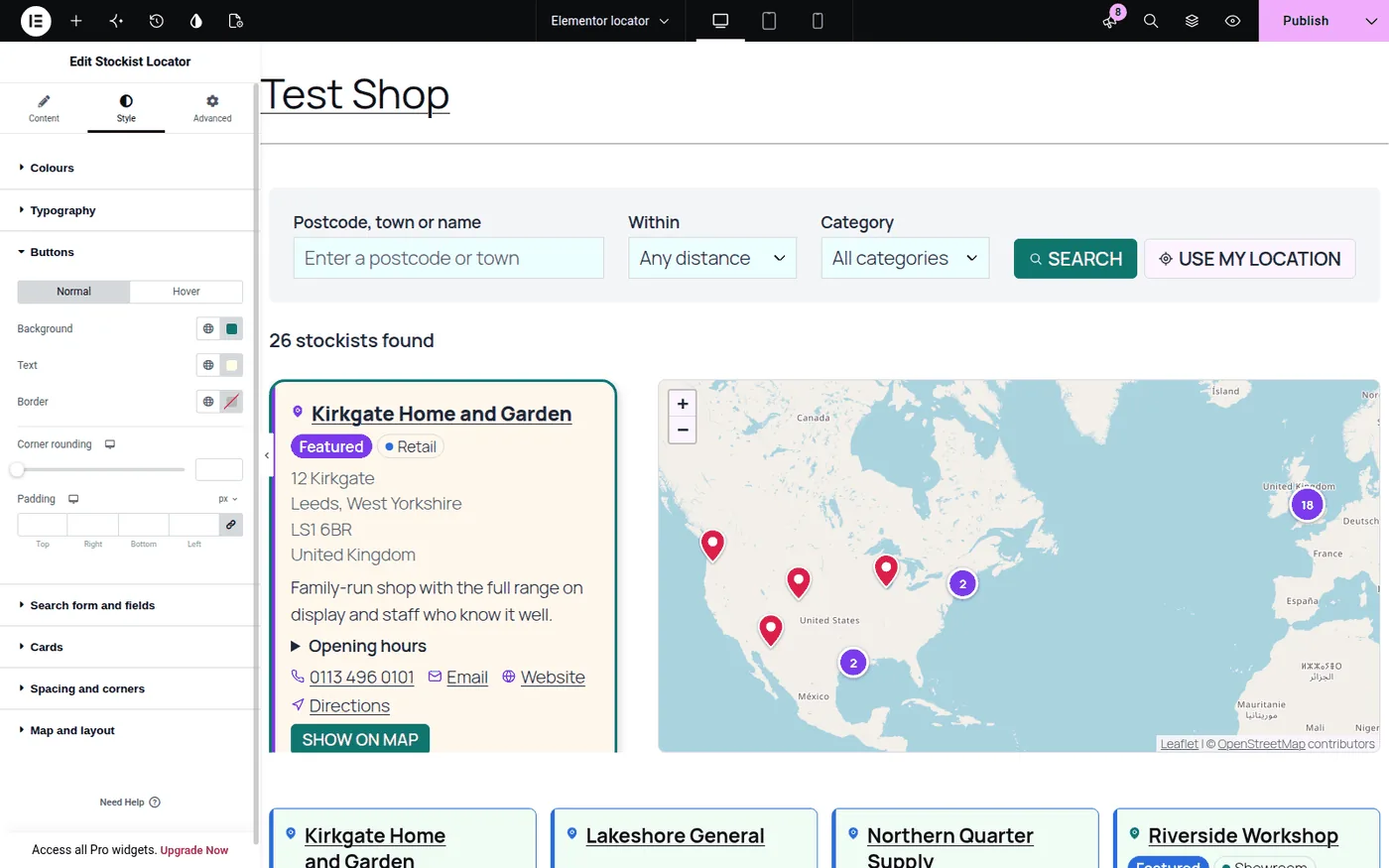This screenshot has height=868, width=1389.
Task: Click Need Help question icon
Action: coord(155,803)
